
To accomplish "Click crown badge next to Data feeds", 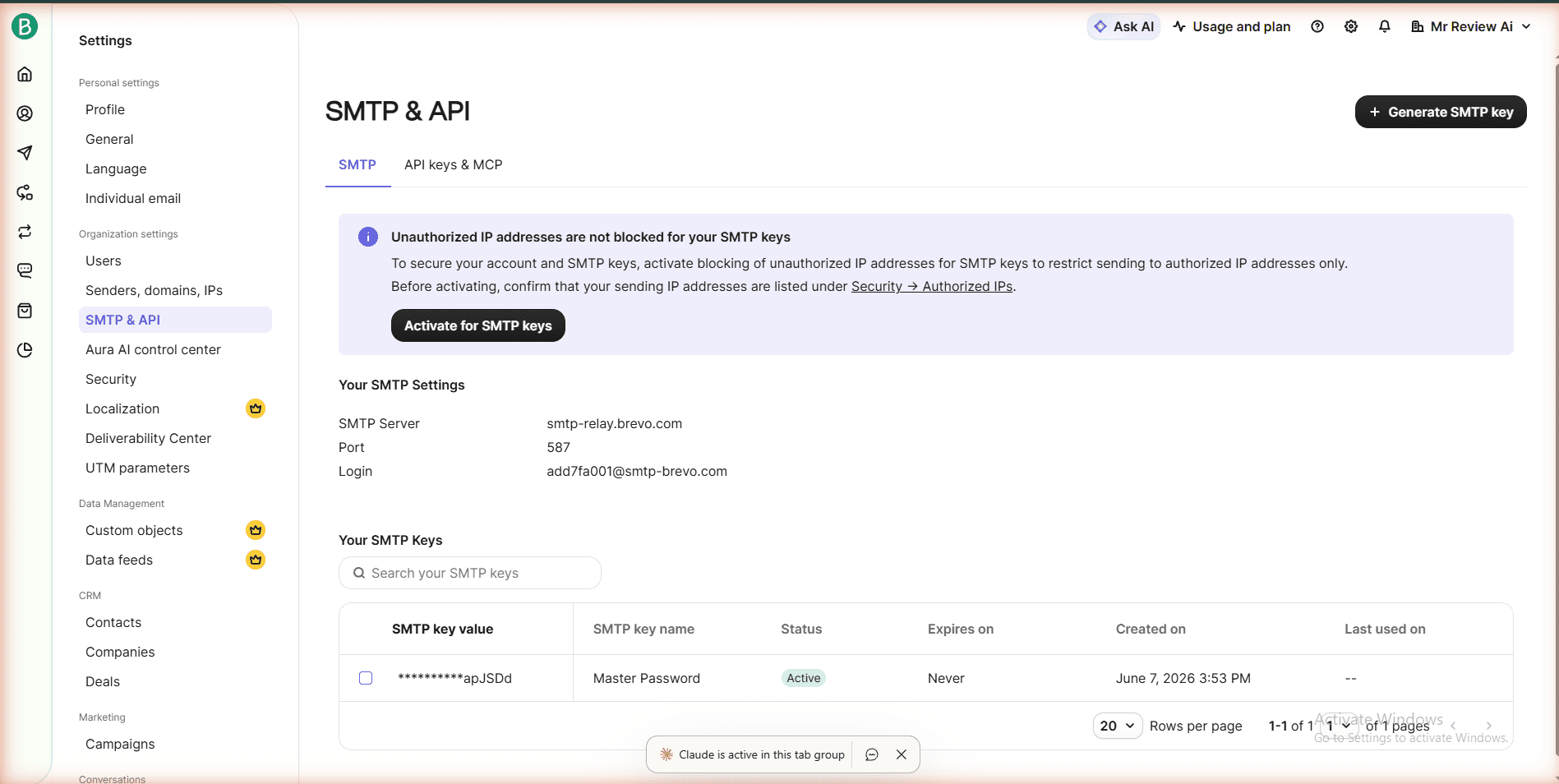I will point(256,560).
